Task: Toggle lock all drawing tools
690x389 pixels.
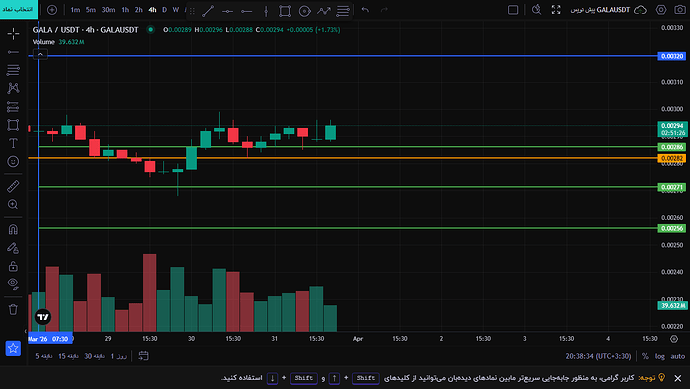Action: tap(13, 266)
